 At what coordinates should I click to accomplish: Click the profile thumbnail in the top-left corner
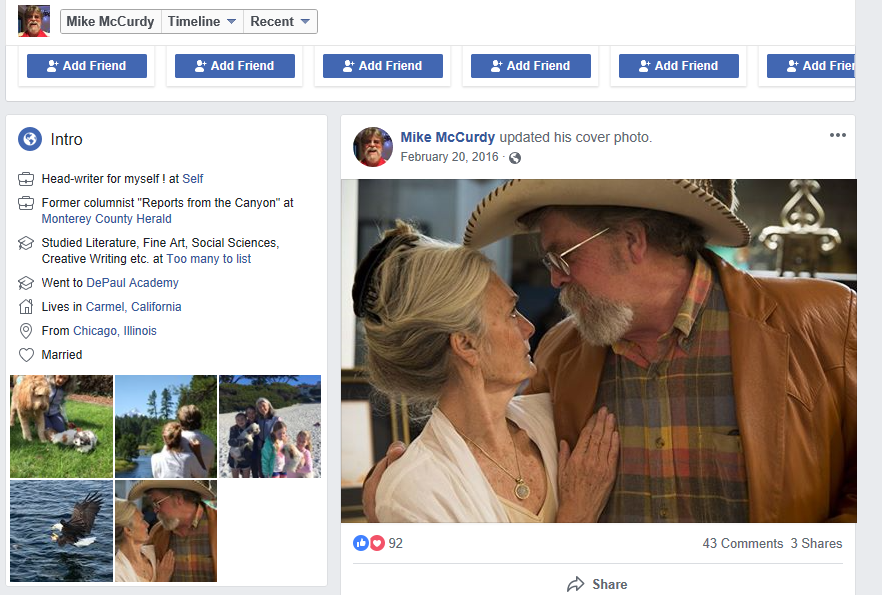coord(33,20)
